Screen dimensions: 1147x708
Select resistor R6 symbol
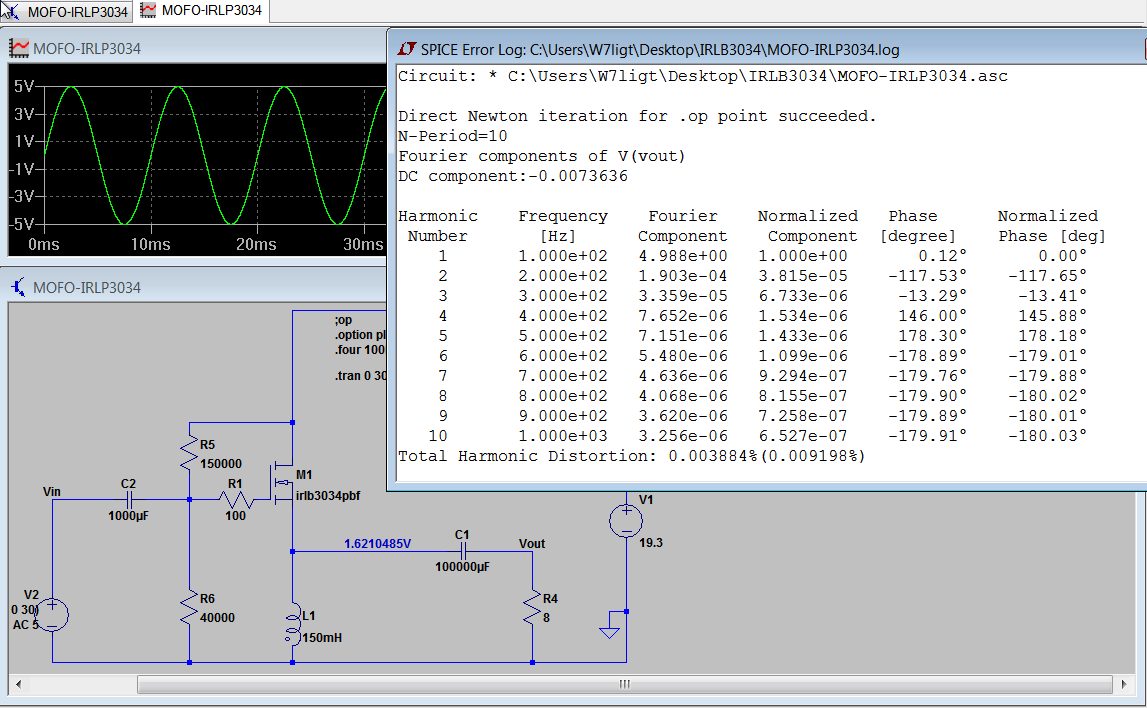189,607
